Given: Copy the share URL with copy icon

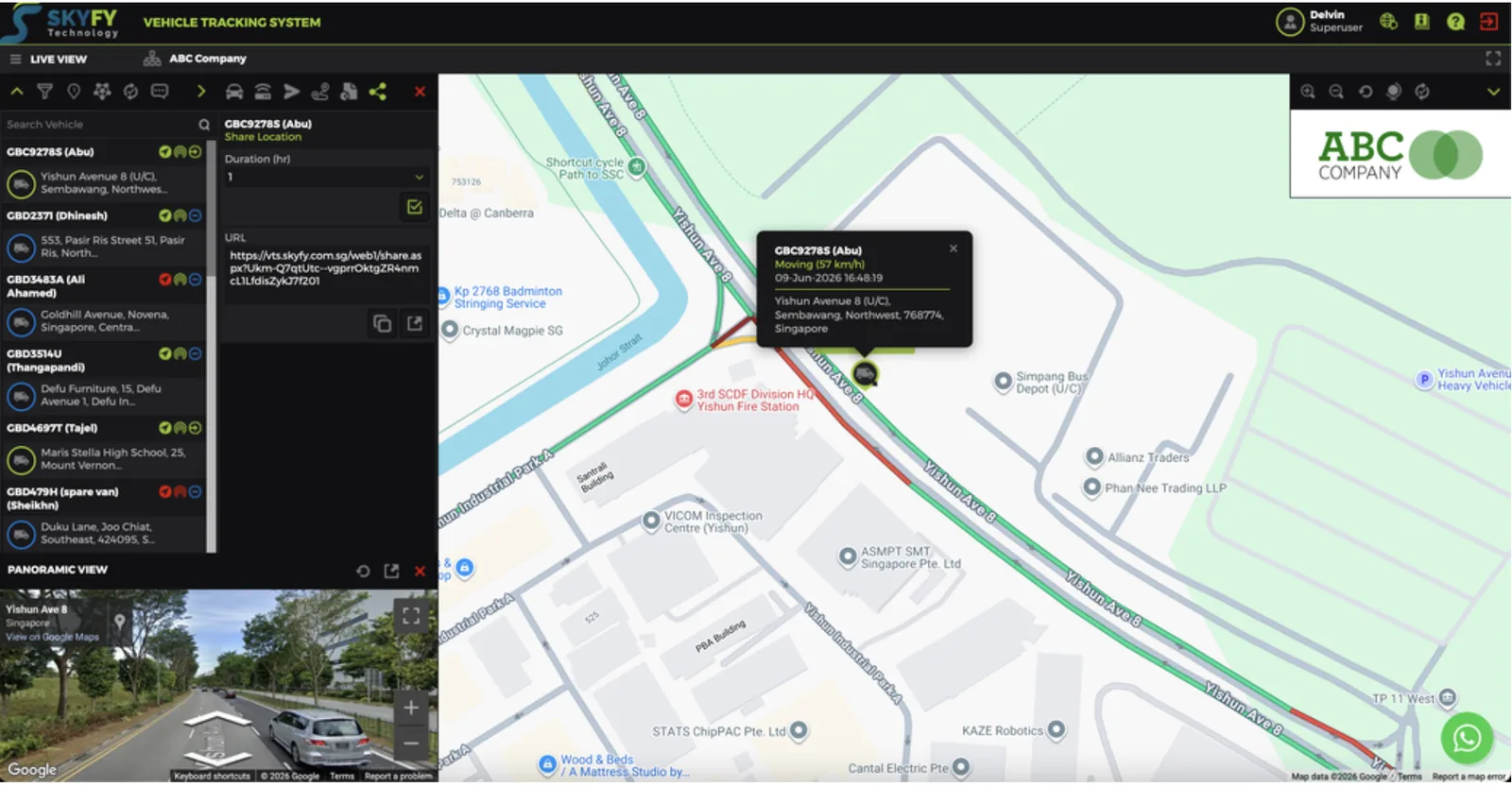Looking at the screenshot, I should point(382,324).
